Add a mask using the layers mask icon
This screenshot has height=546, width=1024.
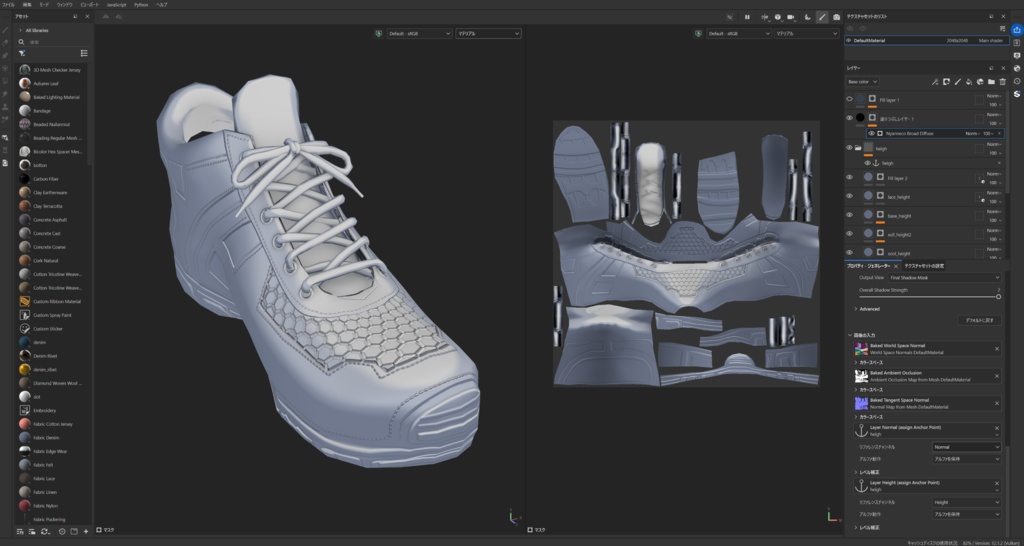(x=946, y=82)
